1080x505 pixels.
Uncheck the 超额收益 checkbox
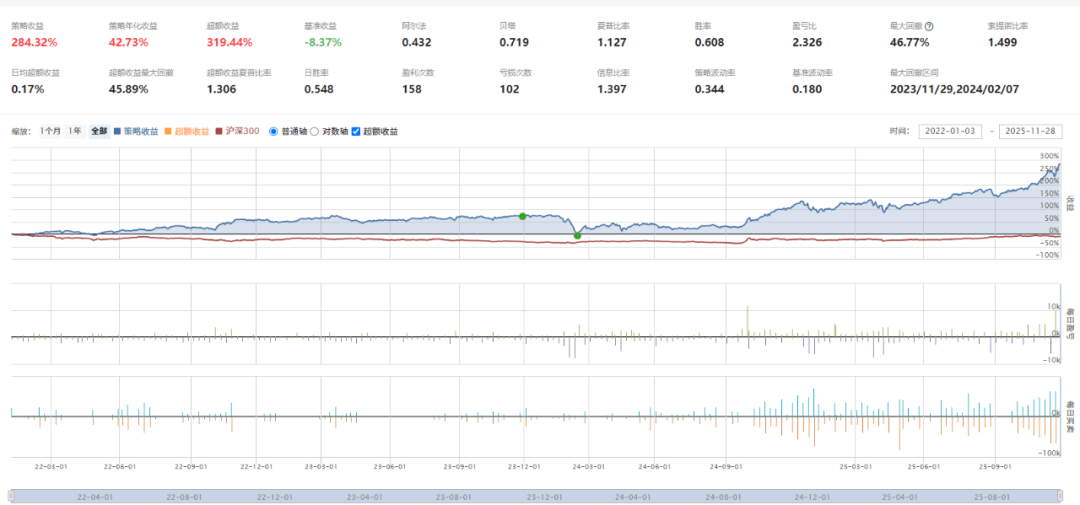tap(356, 131)
